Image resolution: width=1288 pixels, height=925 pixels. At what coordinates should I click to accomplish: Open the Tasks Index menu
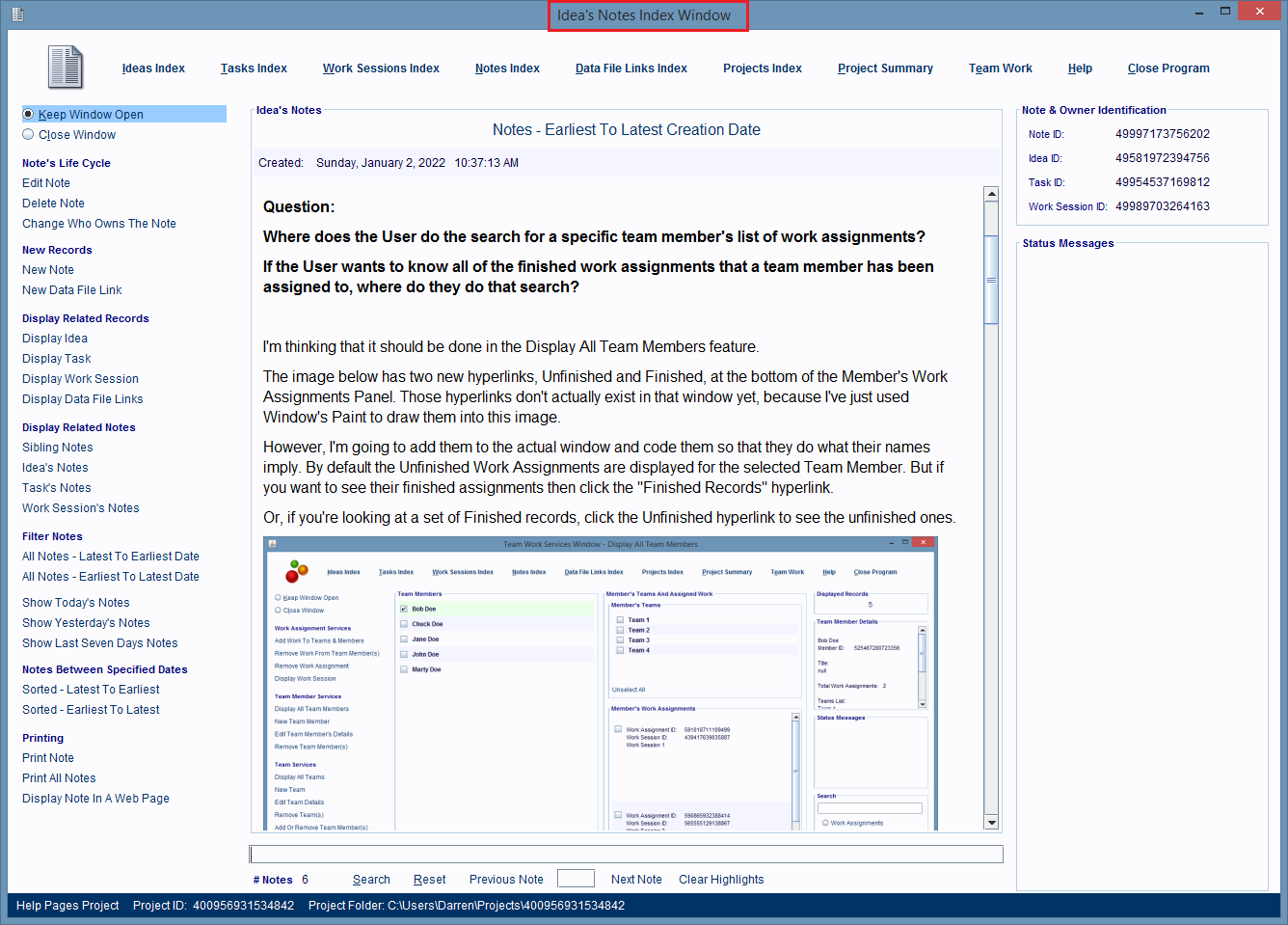pos(254,68)
